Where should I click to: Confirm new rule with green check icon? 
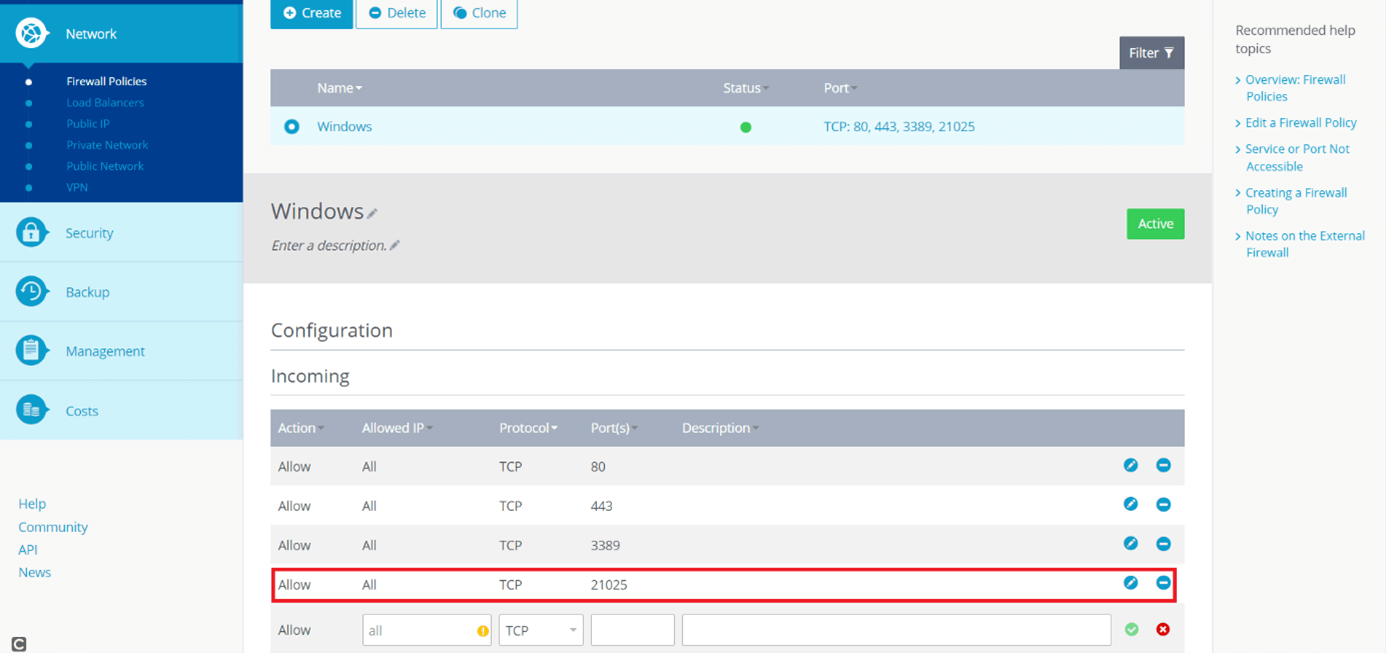coord(1131,629)
